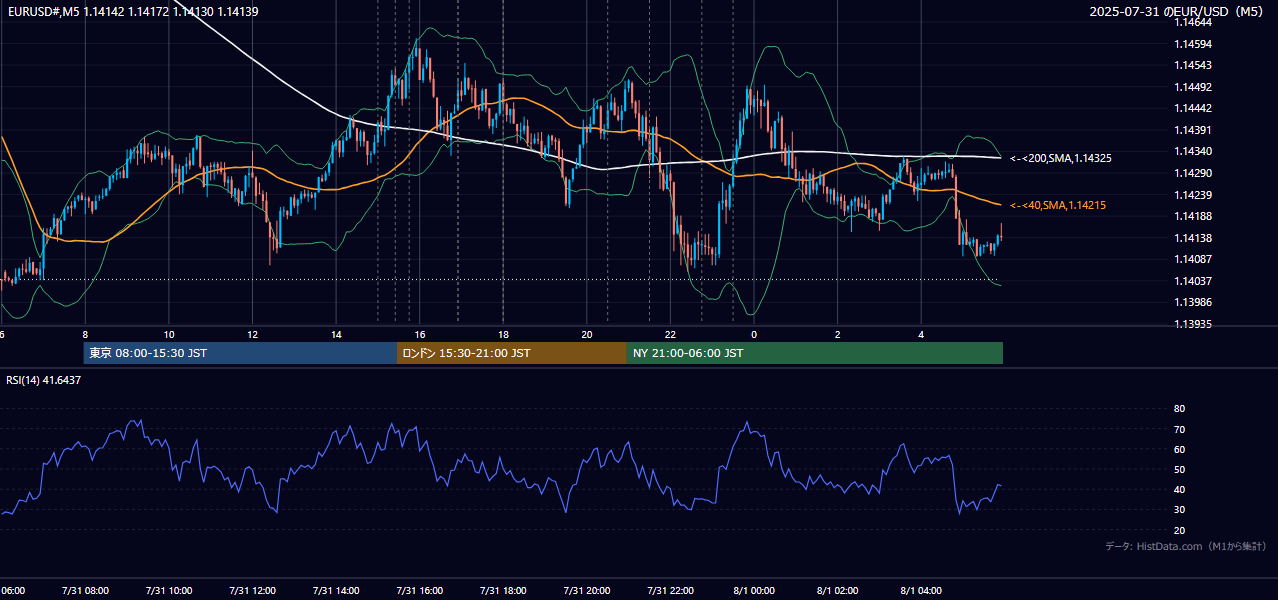Viewport: 1278px width, 600px height.
Task: Click price axis value 1.14340
Action: point(1192,151)
